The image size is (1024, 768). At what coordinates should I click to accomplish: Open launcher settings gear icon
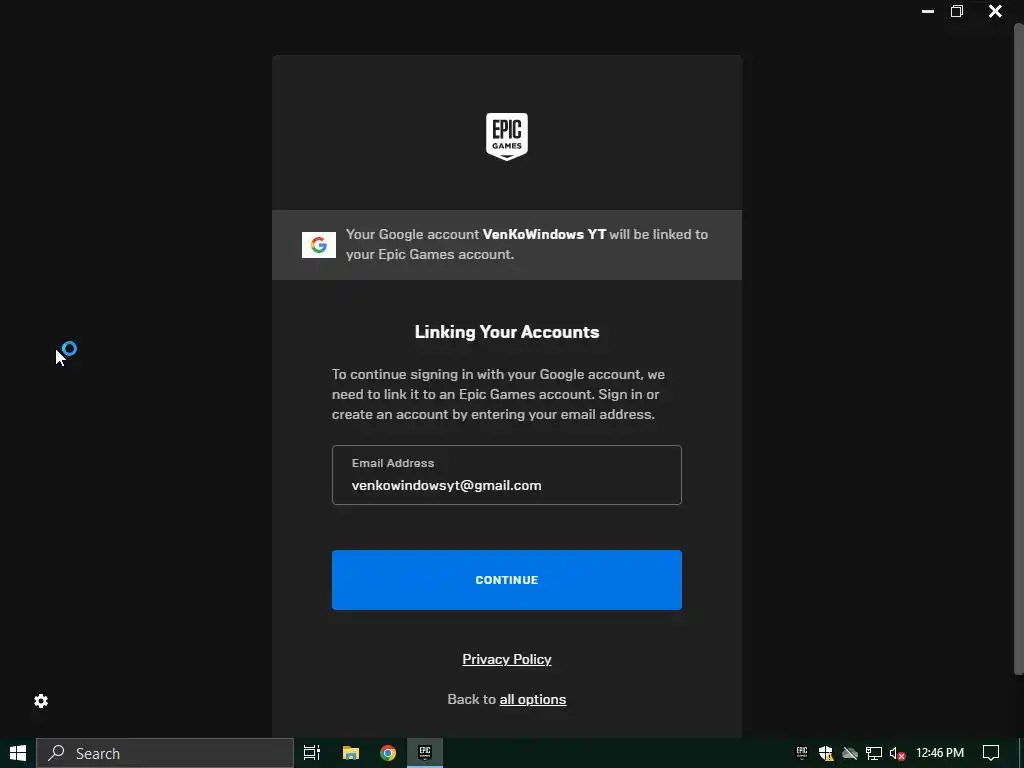(41, 701)
